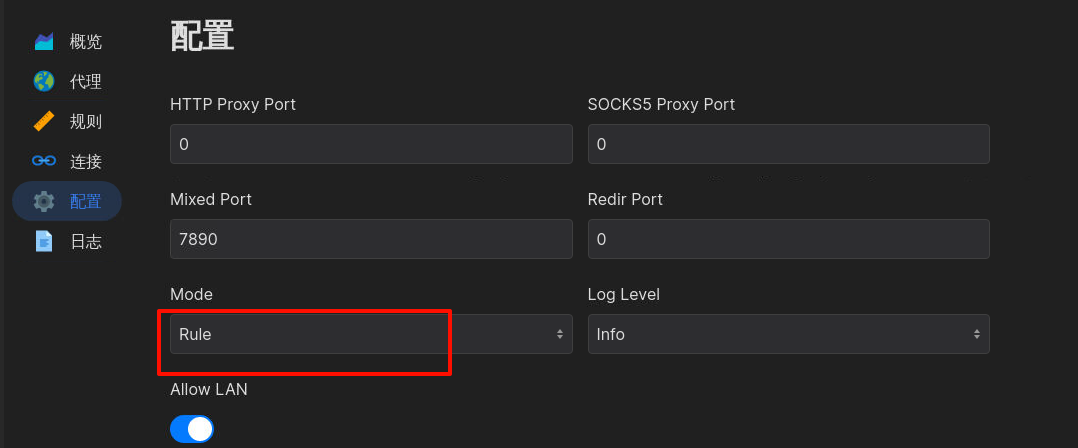This screenshot has height=448, width=1078.
Task: Click the document icon for Logs
Action: tap(44, 241)
